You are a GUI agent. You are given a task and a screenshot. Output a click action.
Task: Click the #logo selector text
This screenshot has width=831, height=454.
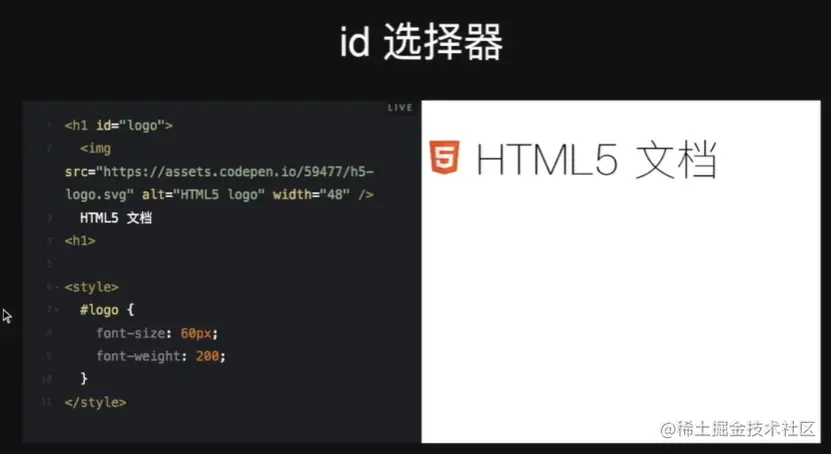[99, 310]
